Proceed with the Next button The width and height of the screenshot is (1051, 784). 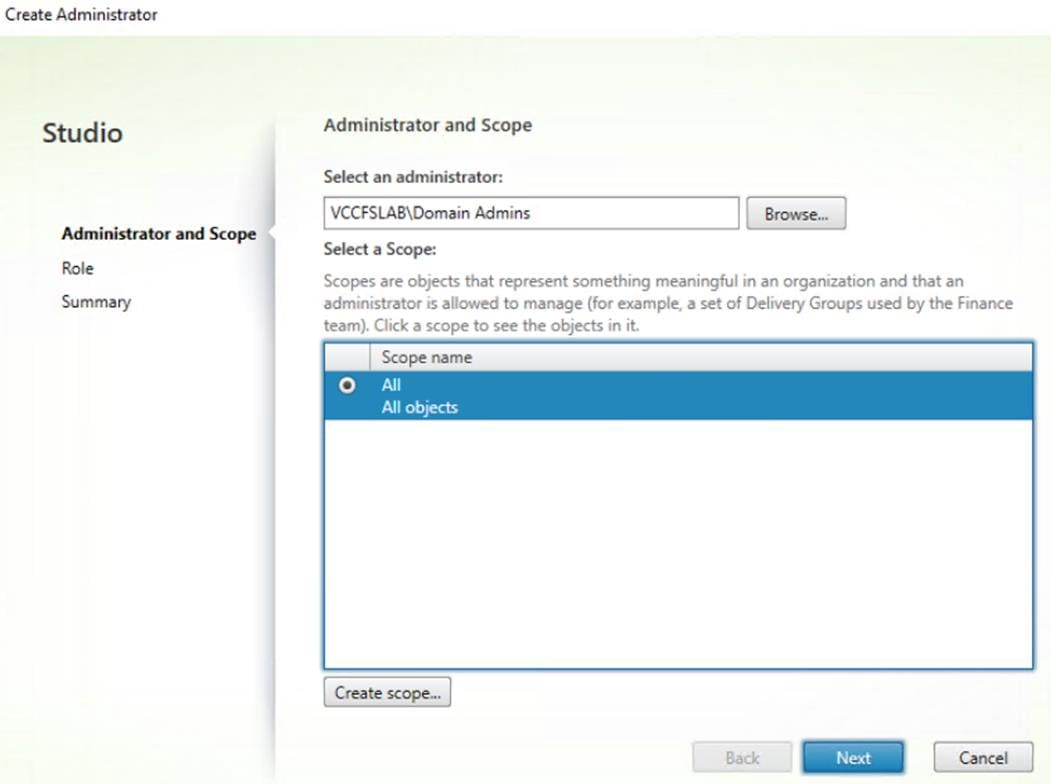[x=853, y=757]
